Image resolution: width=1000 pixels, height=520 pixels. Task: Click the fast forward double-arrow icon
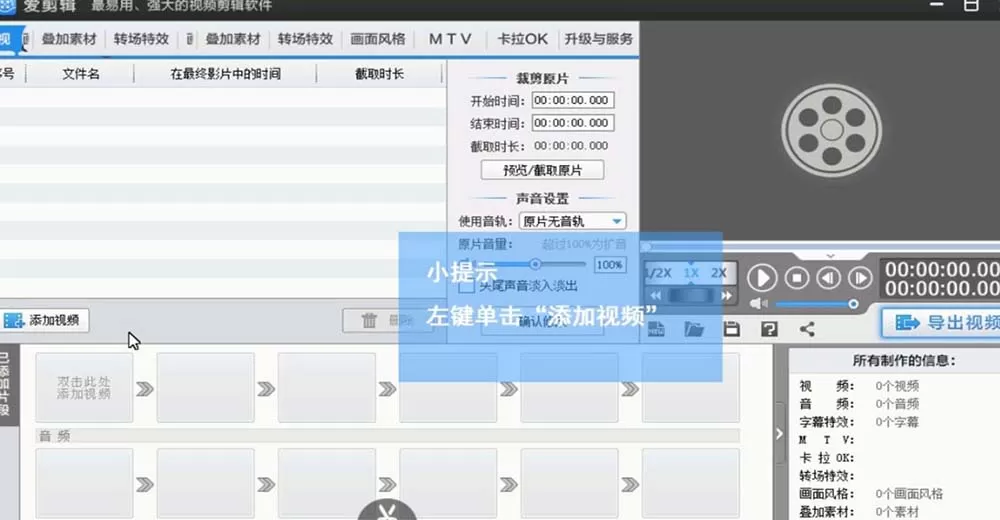(x=726, y=295)
